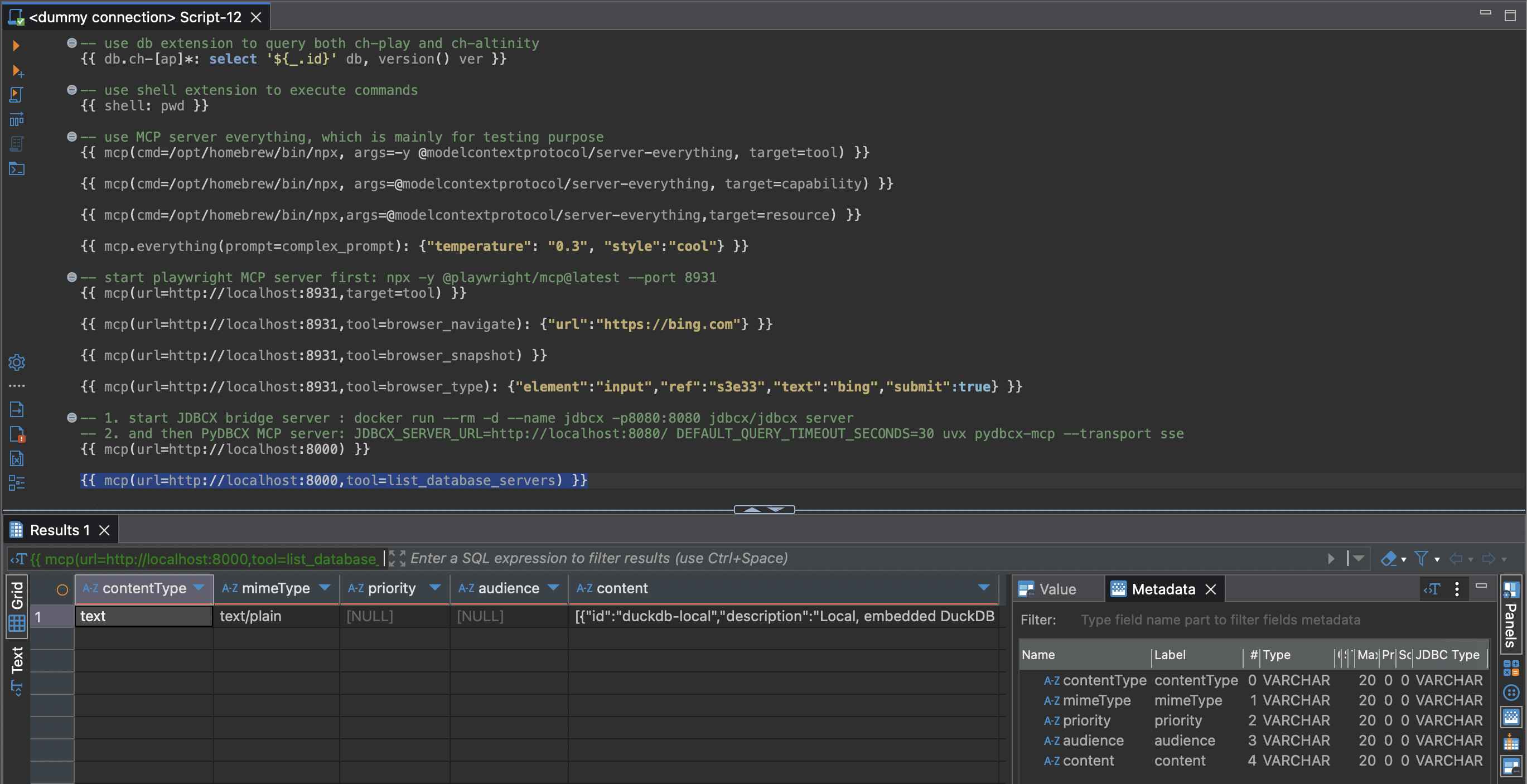Viewport: 1527px width, 784px height.
Task: Apply the filter with the play button
Action: pyautogui.click(x=1331, y=558)
